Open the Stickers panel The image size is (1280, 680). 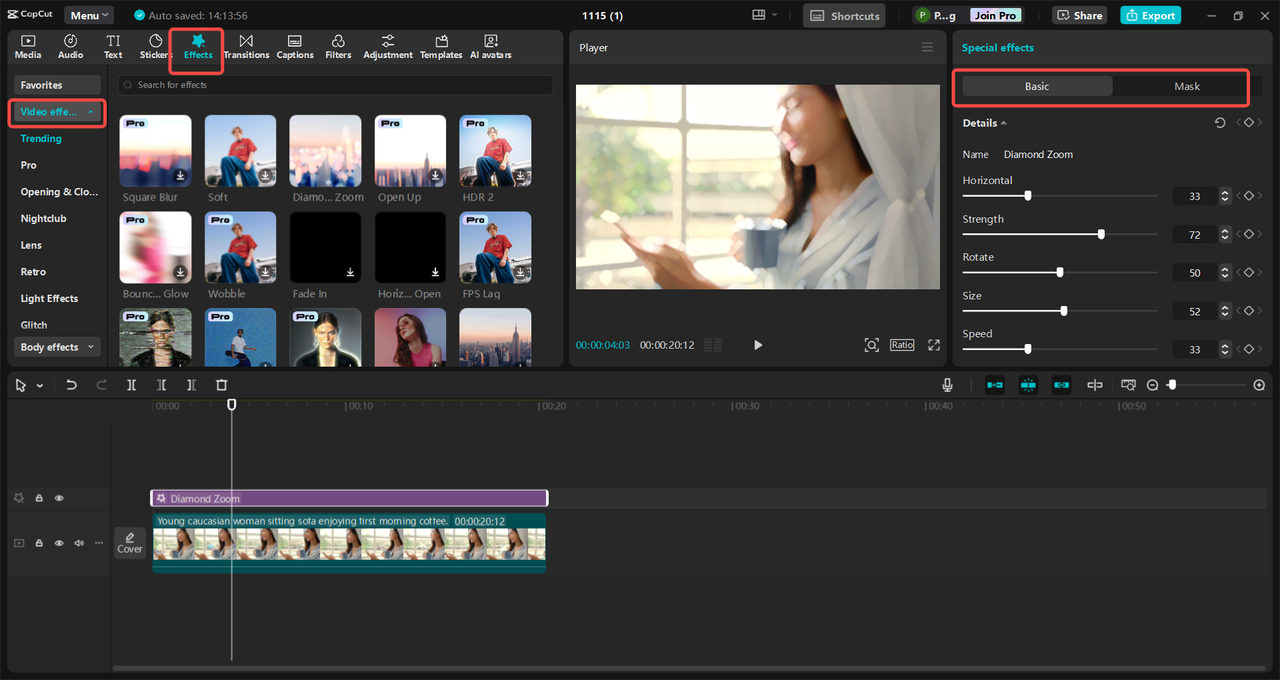[x=155, y=46]
